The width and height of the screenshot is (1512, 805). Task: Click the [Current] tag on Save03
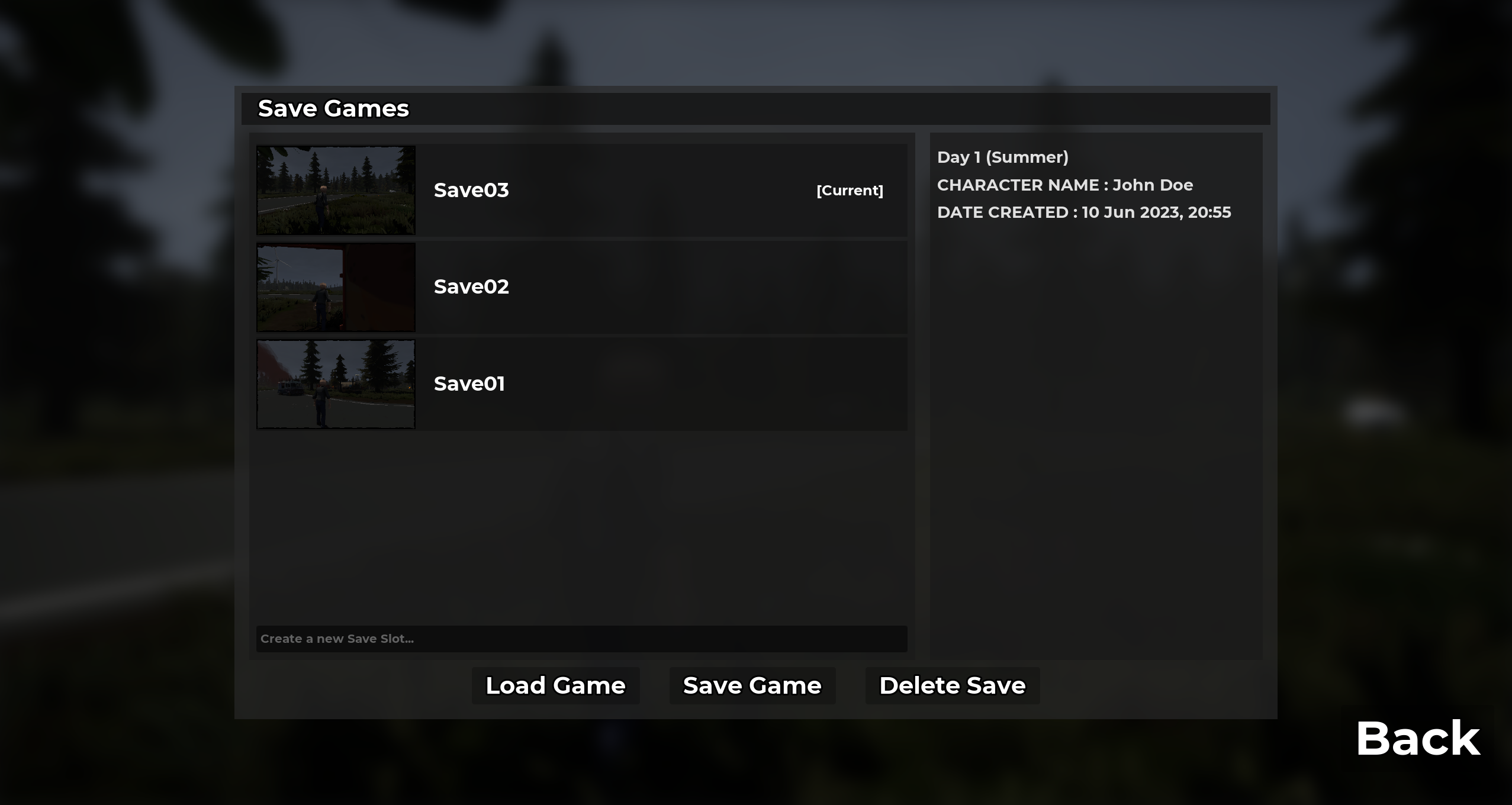(850, 191)
